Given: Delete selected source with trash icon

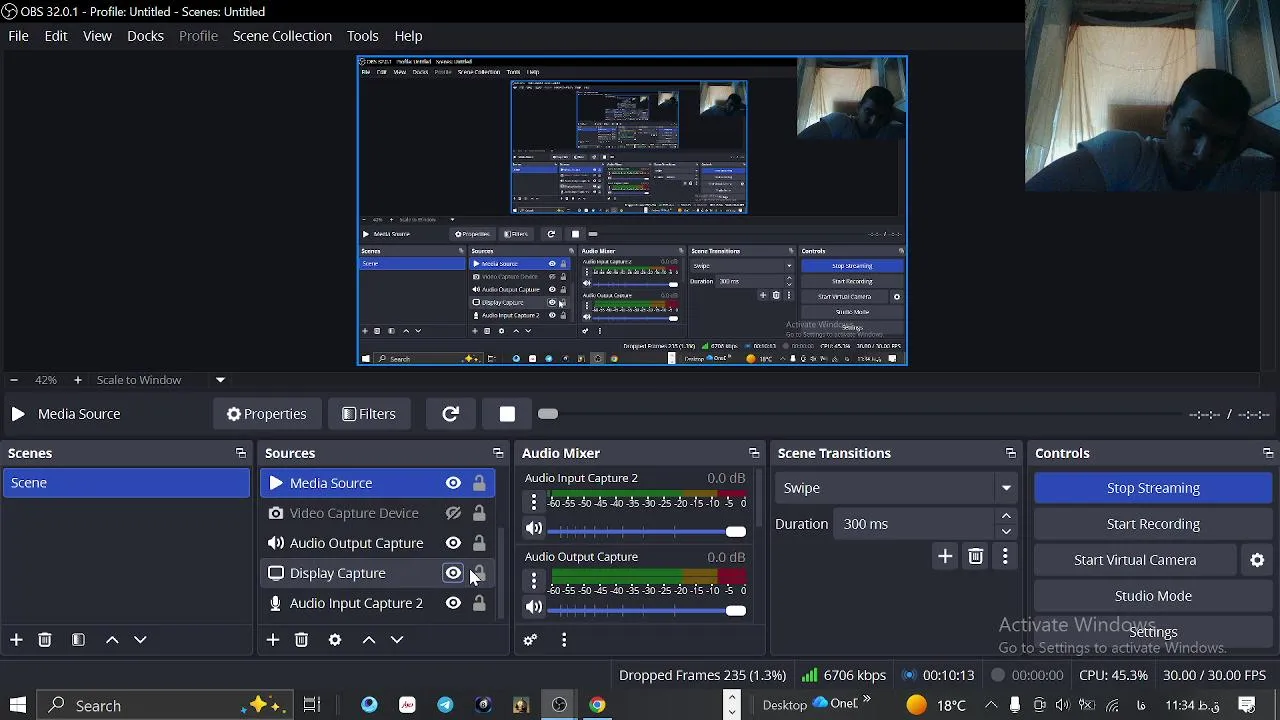Looking at the screenshot, I should [x=301, y=640].
